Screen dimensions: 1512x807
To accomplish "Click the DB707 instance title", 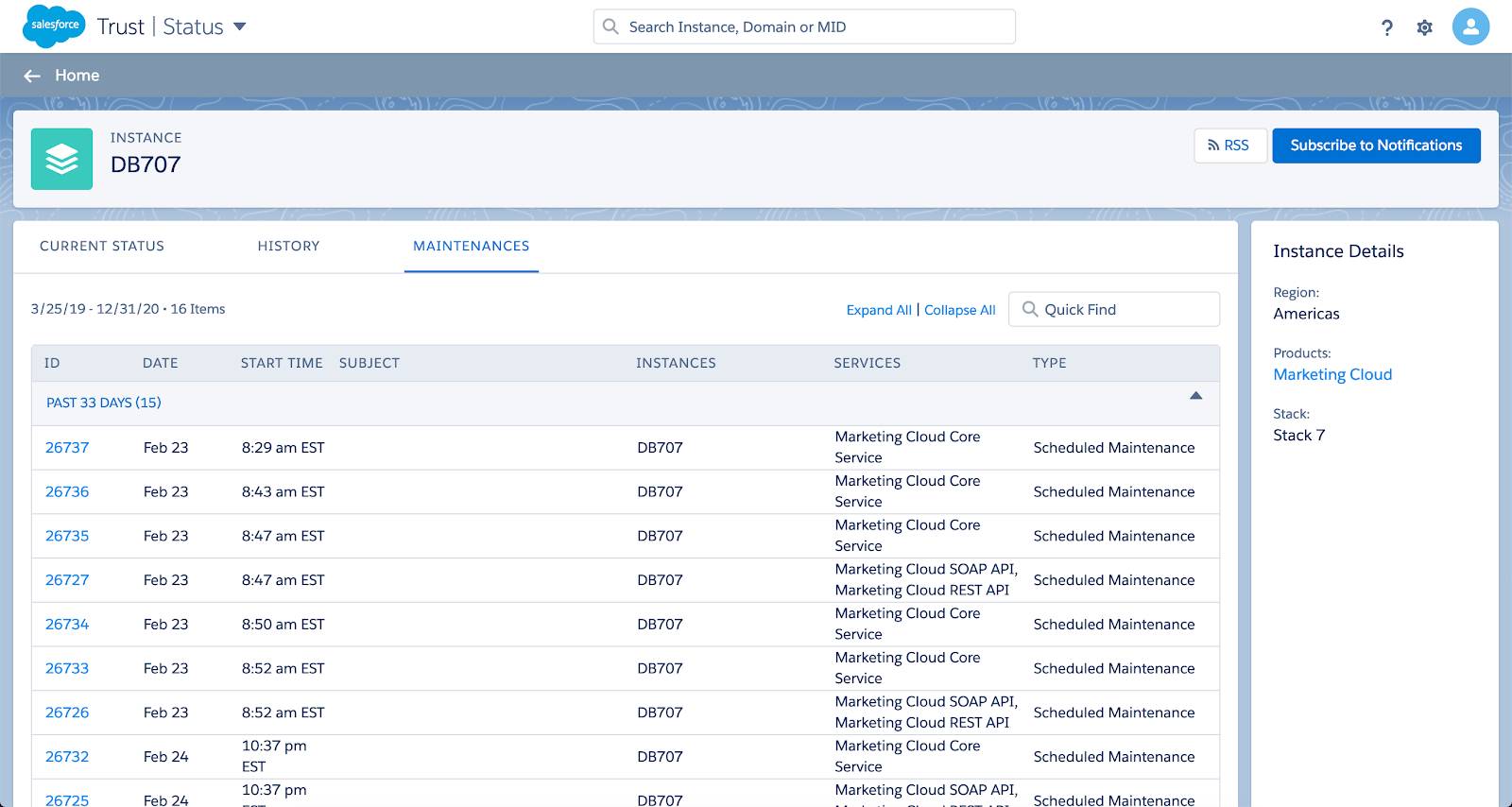I will (146, 164).
